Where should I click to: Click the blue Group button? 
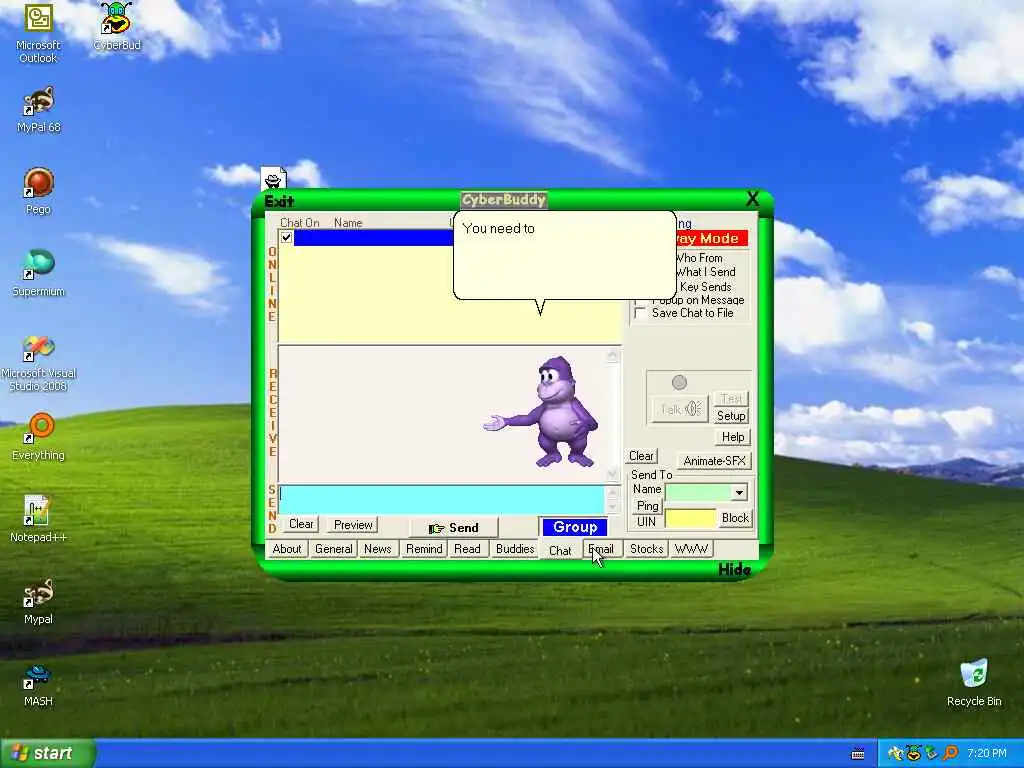(575, 527)
